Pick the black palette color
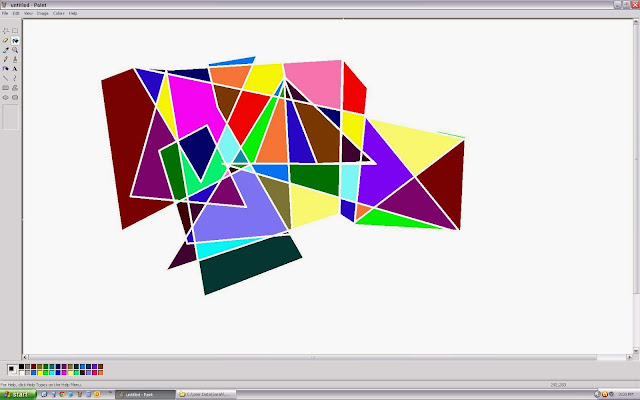640x400 pixels. click(21, 367)
